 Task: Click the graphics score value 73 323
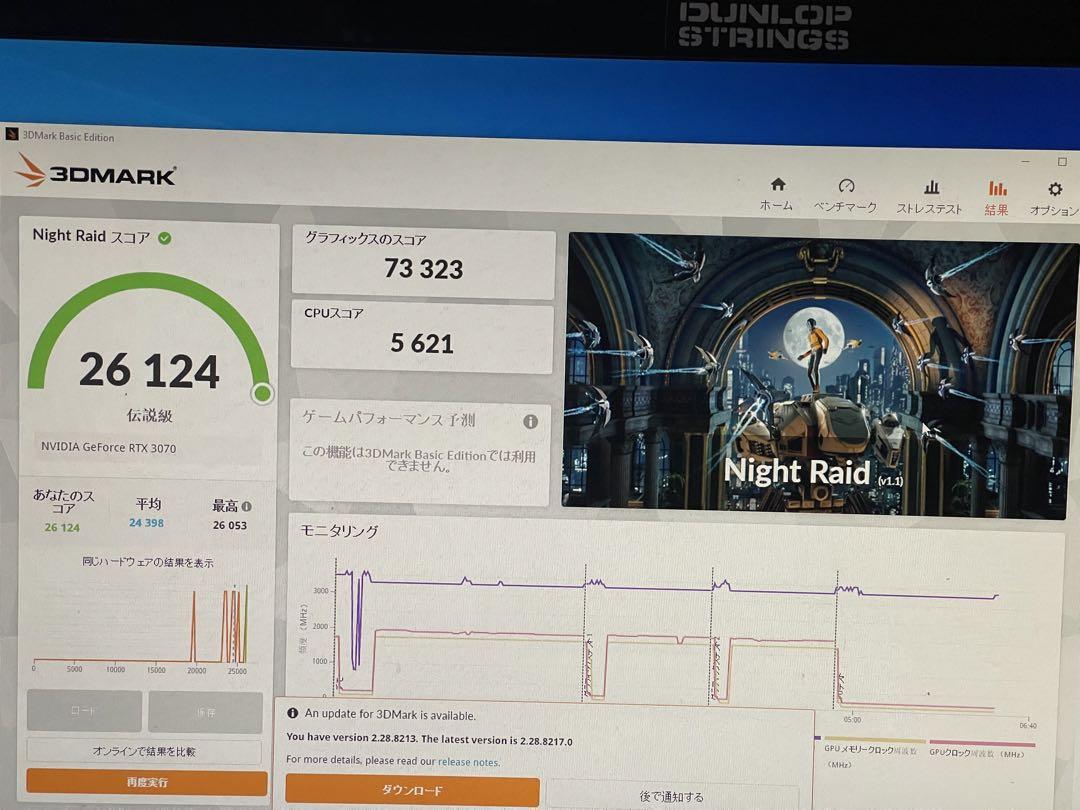click(424, 269)
